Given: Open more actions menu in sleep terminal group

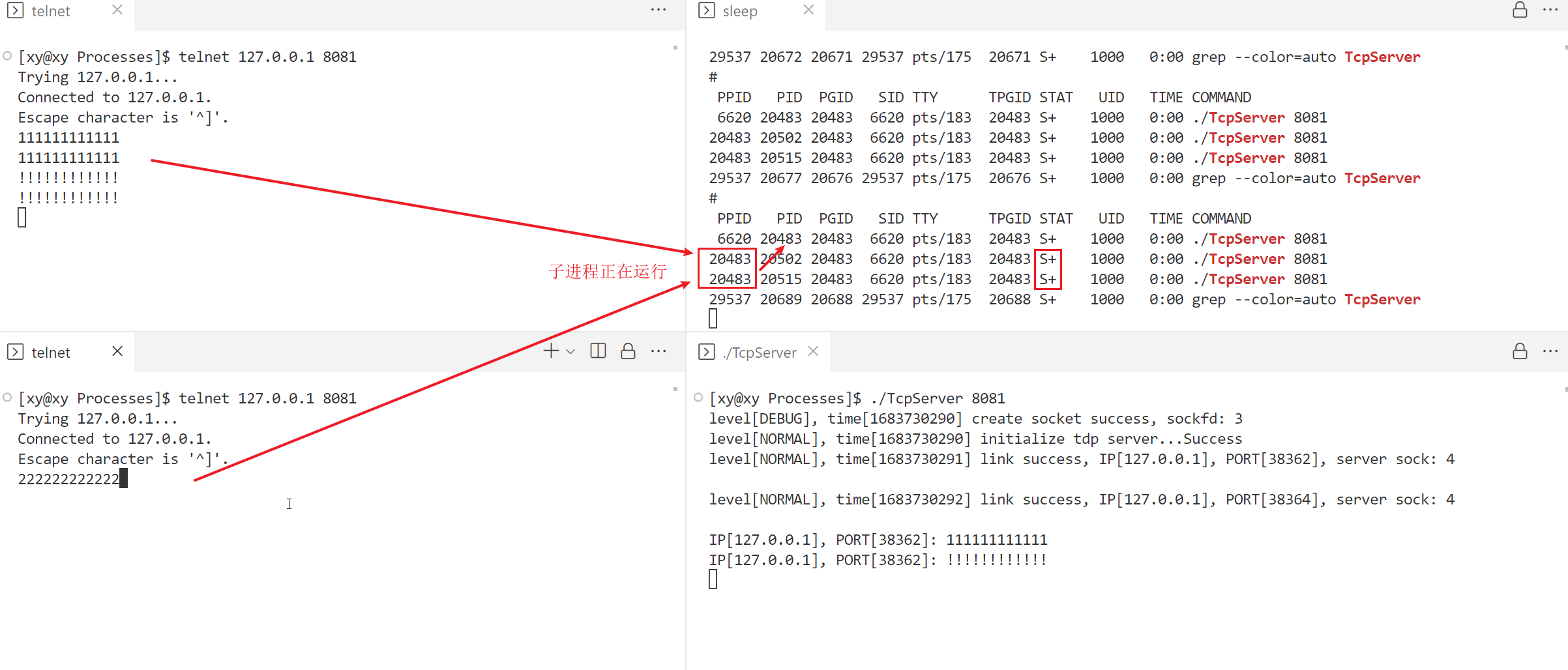Looking at the screenshot, I should point(1550,10).
